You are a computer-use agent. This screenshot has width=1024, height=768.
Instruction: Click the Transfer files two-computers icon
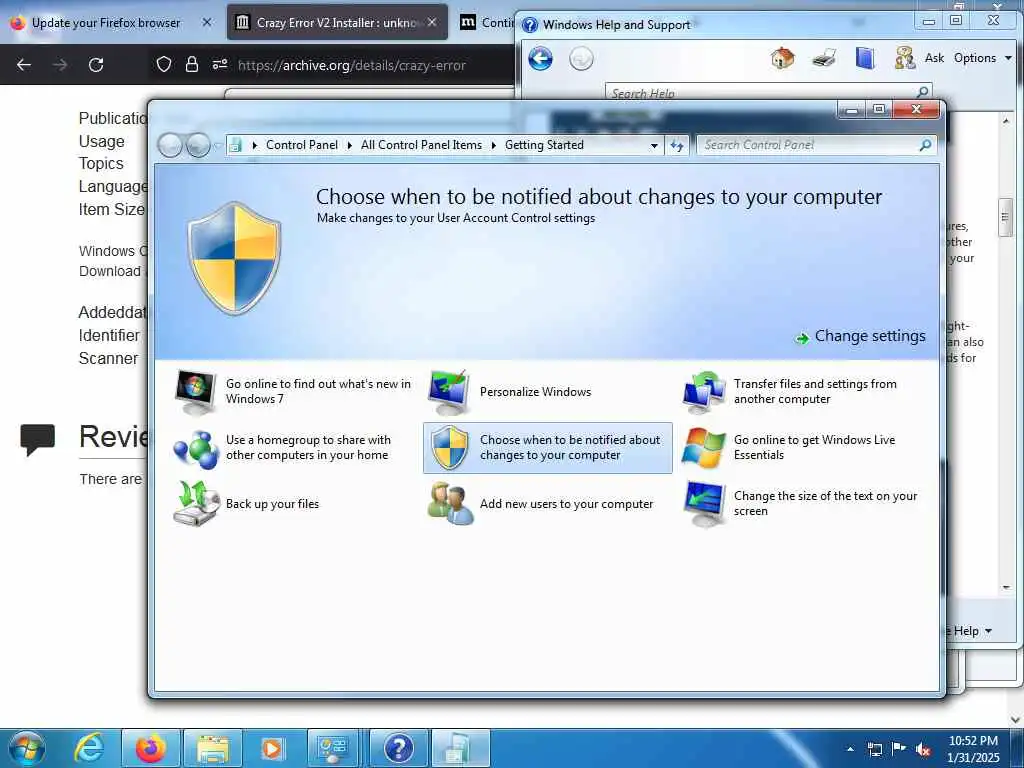[x=703, y=392]
